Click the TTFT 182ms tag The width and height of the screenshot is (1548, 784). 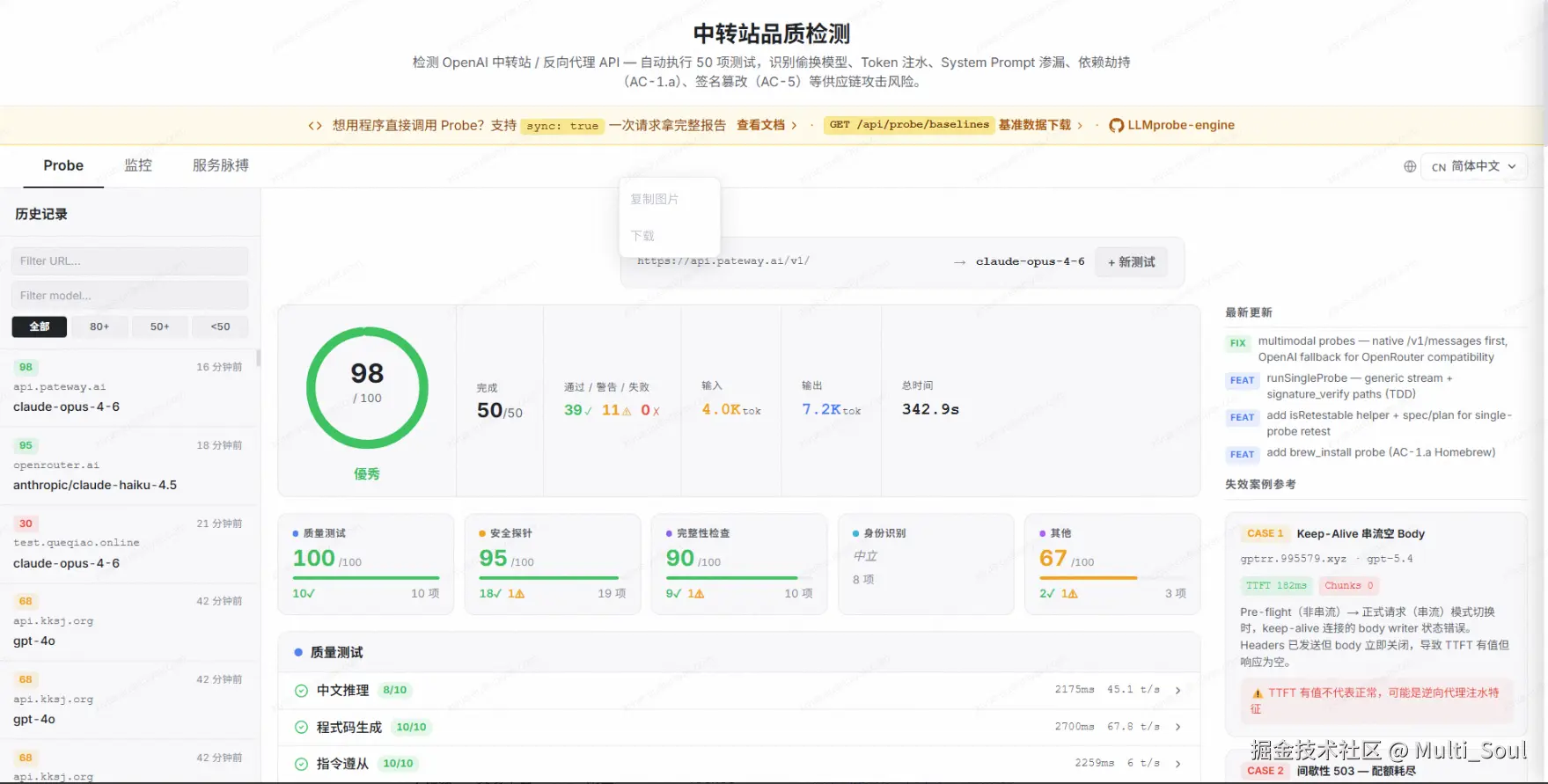click(x=1276, y=586)
